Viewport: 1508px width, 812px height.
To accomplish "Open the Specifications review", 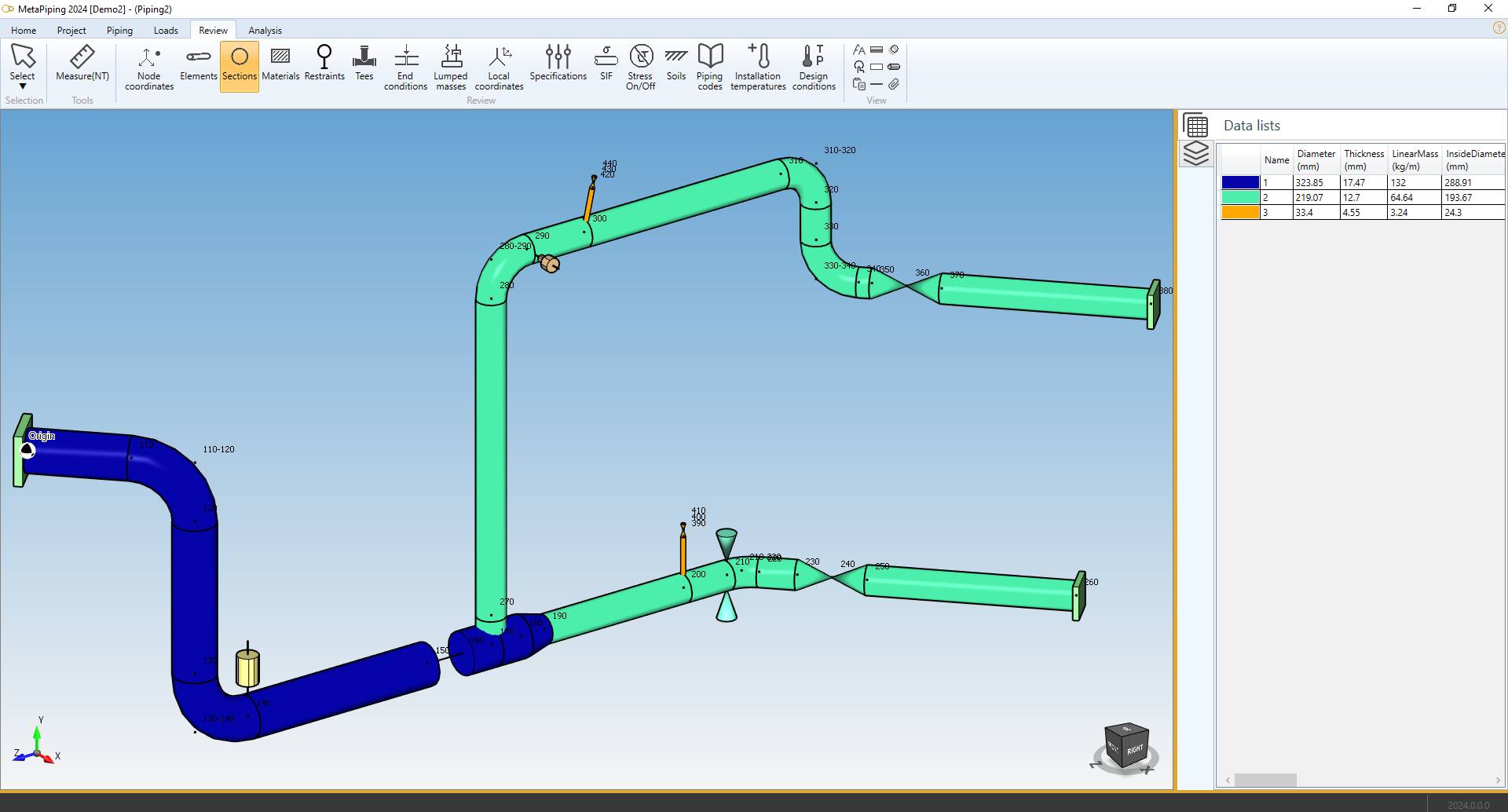I will tap(558, 63).
